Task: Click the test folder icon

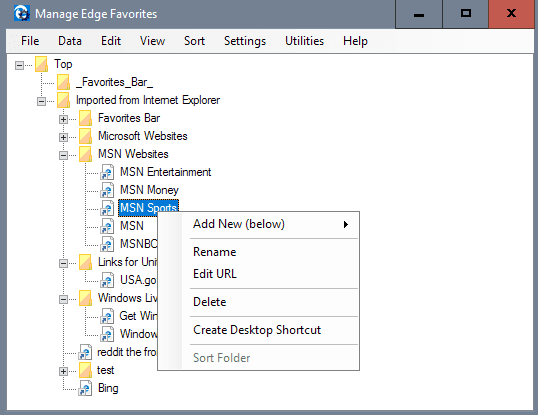Action: [x=85, y=370]
